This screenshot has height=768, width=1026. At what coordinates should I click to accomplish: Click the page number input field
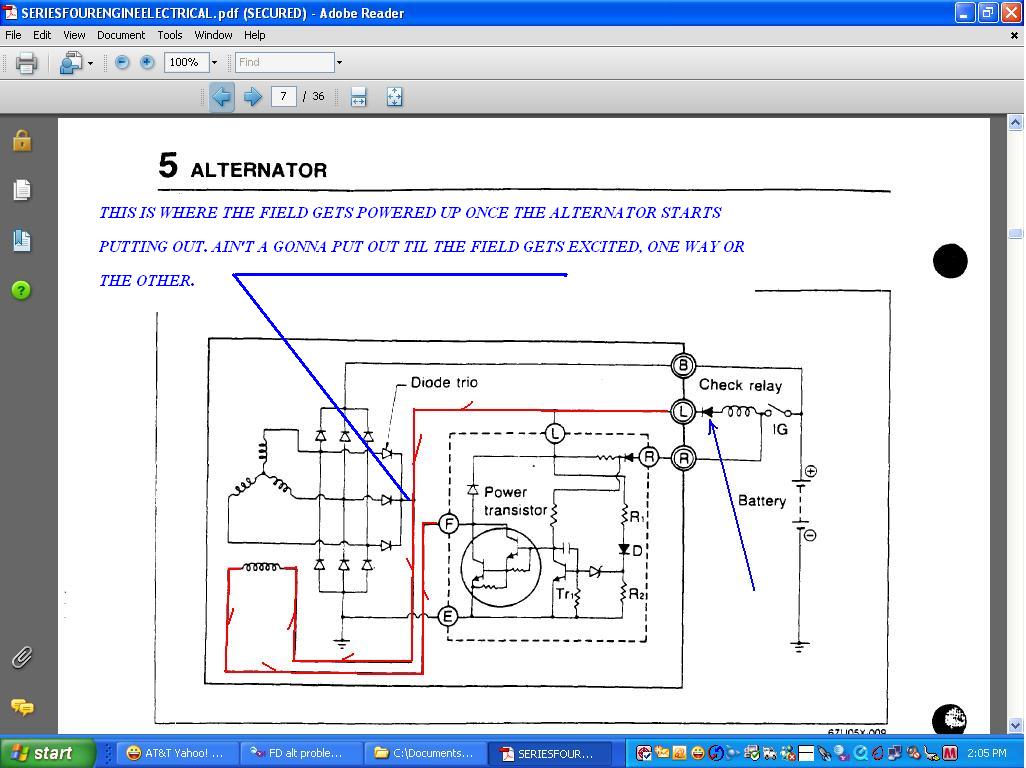[283, 97]
